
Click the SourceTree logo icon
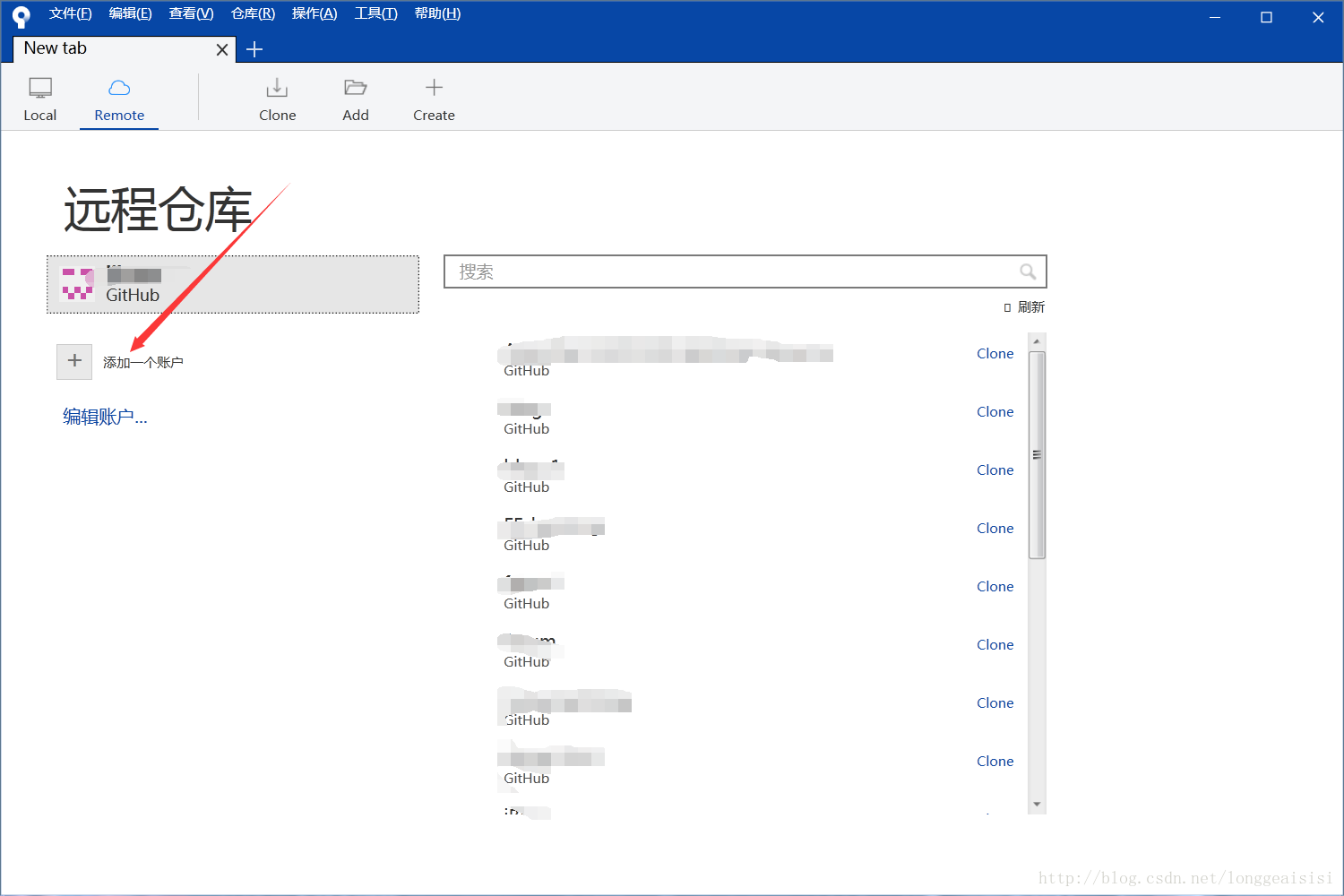pyautogui.click(x=21, y=16)
